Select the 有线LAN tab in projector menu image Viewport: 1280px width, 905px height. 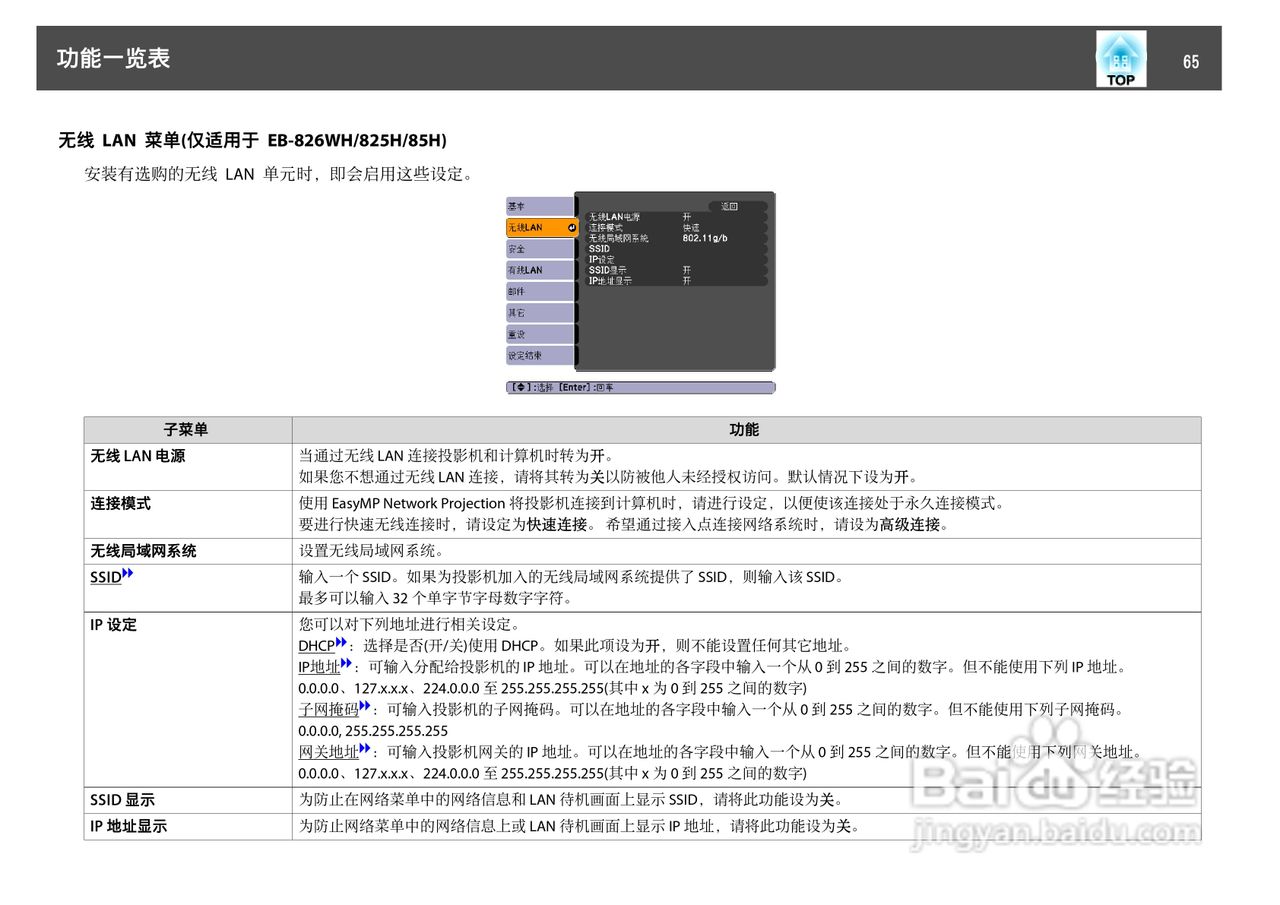tap(540, 270)
